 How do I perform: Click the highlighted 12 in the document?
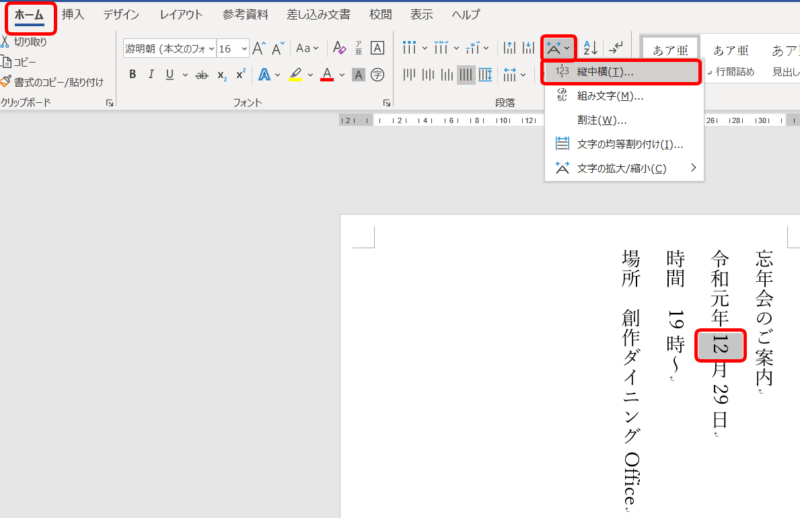pos(720,346)
